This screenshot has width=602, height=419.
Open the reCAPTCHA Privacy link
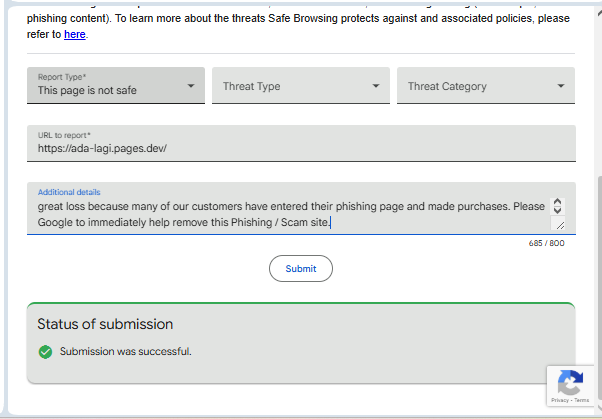[x=558, y=400]
